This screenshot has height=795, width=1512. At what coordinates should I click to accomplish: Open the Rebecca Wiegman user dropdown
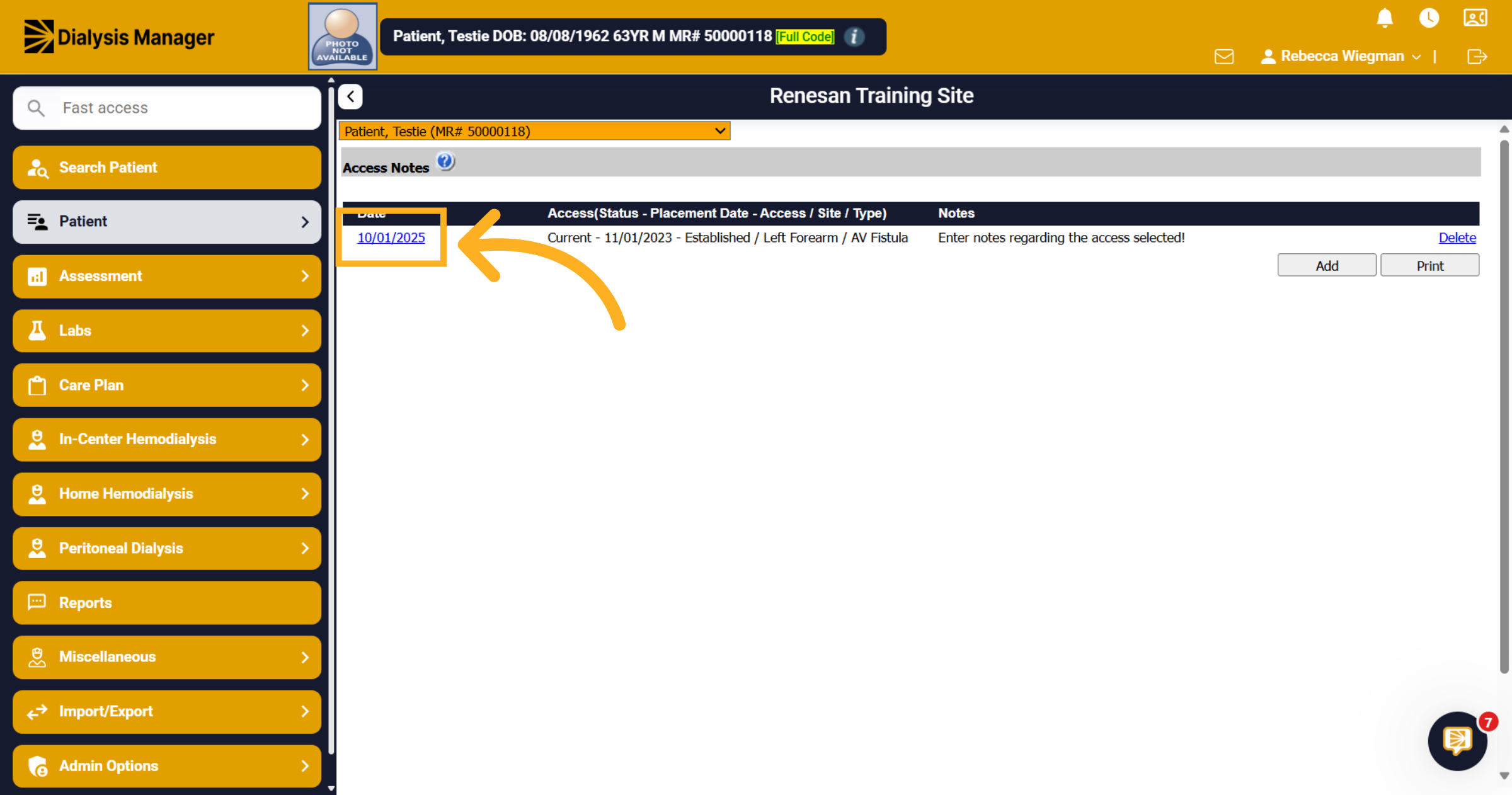point(1341,57)
